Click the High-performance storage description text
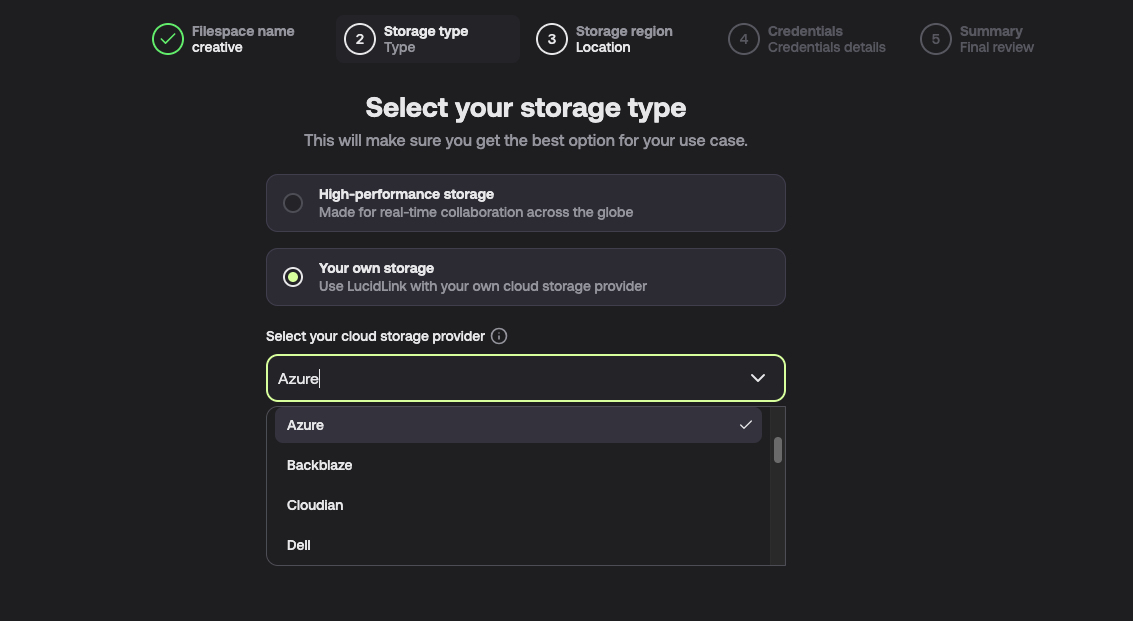1133x621 pixels. point(475,213)
